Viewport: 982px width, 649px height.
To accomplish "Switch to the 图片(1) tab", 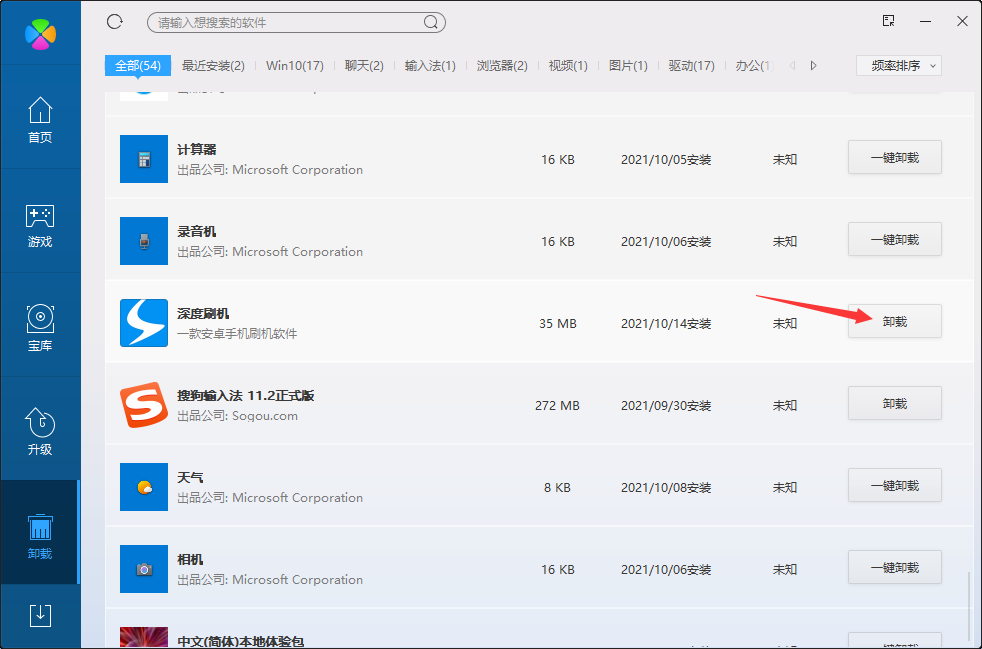I will [x=628, y=66].
